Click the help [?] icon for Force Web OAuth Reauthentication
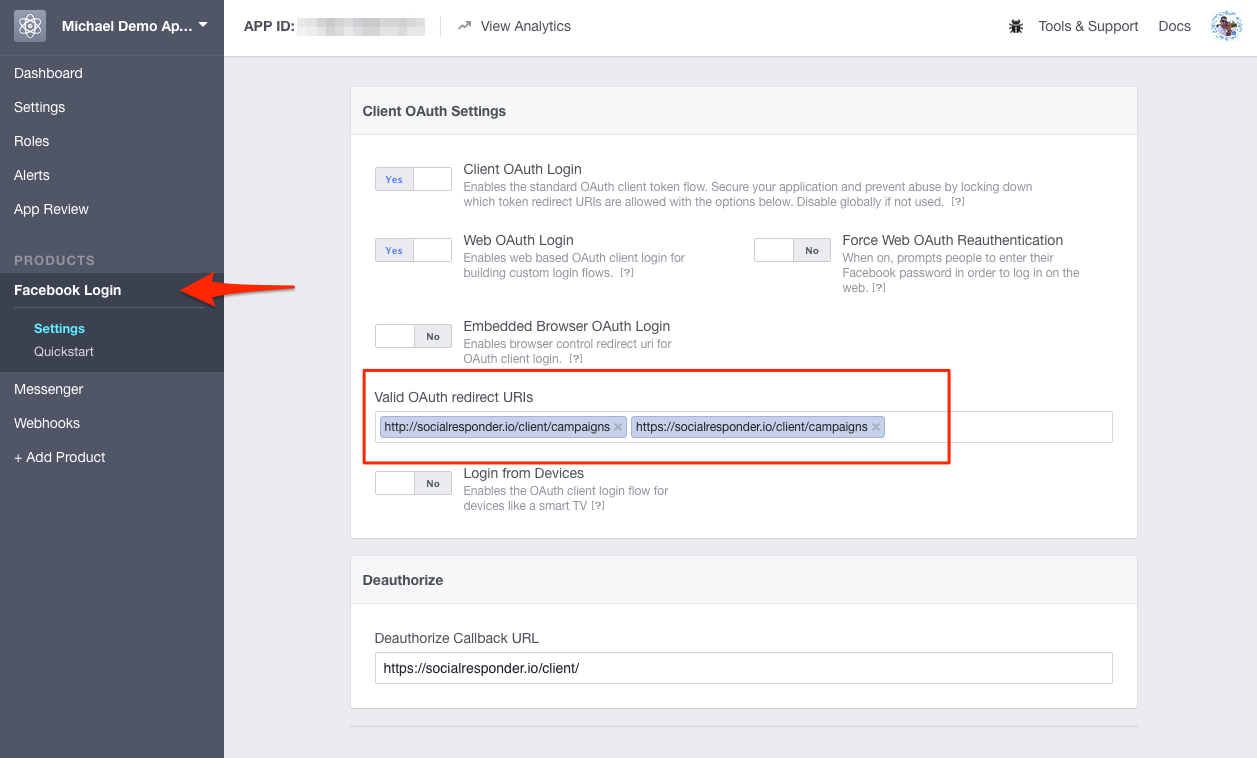Screen dimensions: 1257x758 [x=879, y=288]
